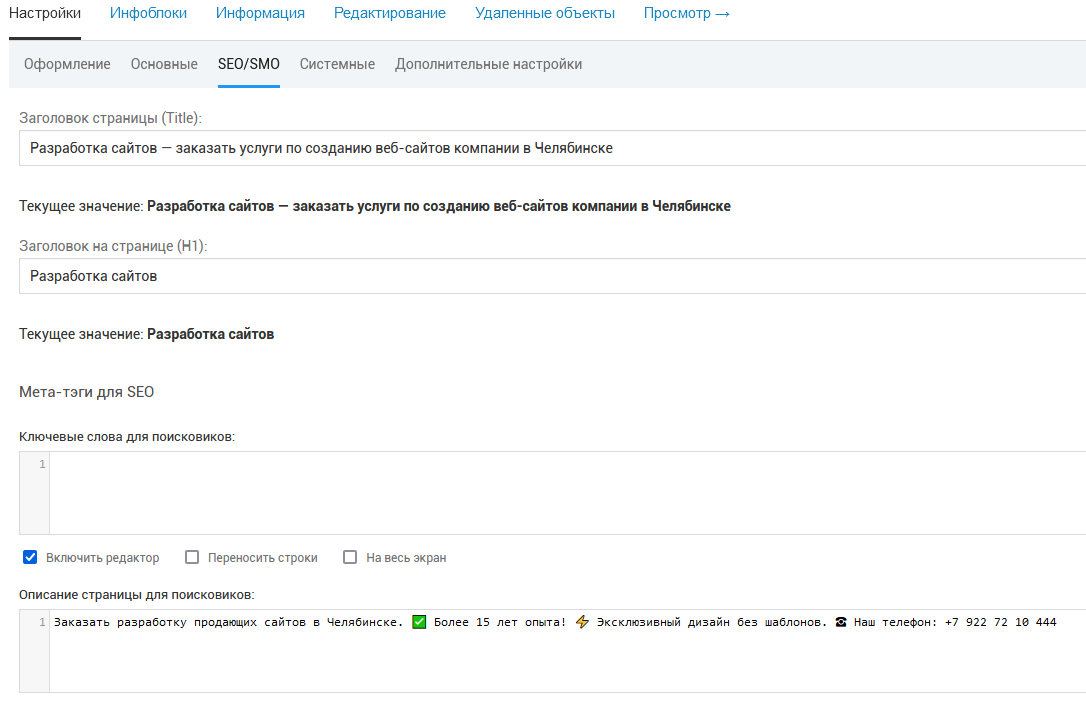Viewport: 1086px width, 701px height.
Task: Disable the Включить редактор checkbox
Action: (30, 558)
